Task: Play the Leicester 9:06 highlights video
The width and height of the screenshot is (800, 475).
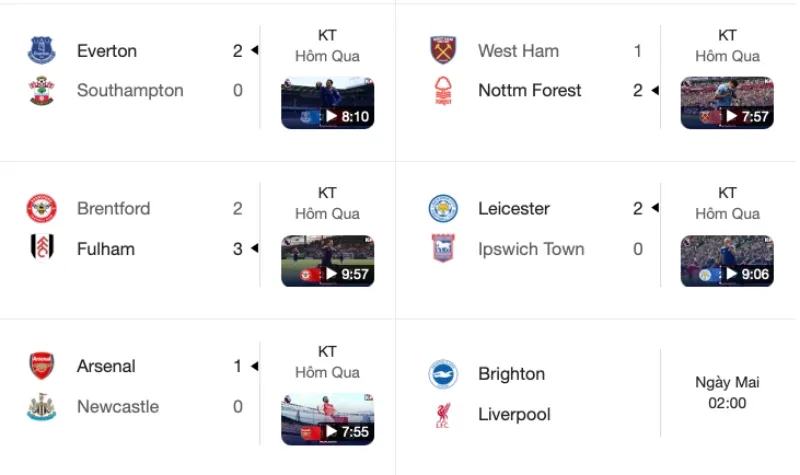Action: (x=727, y=261)
